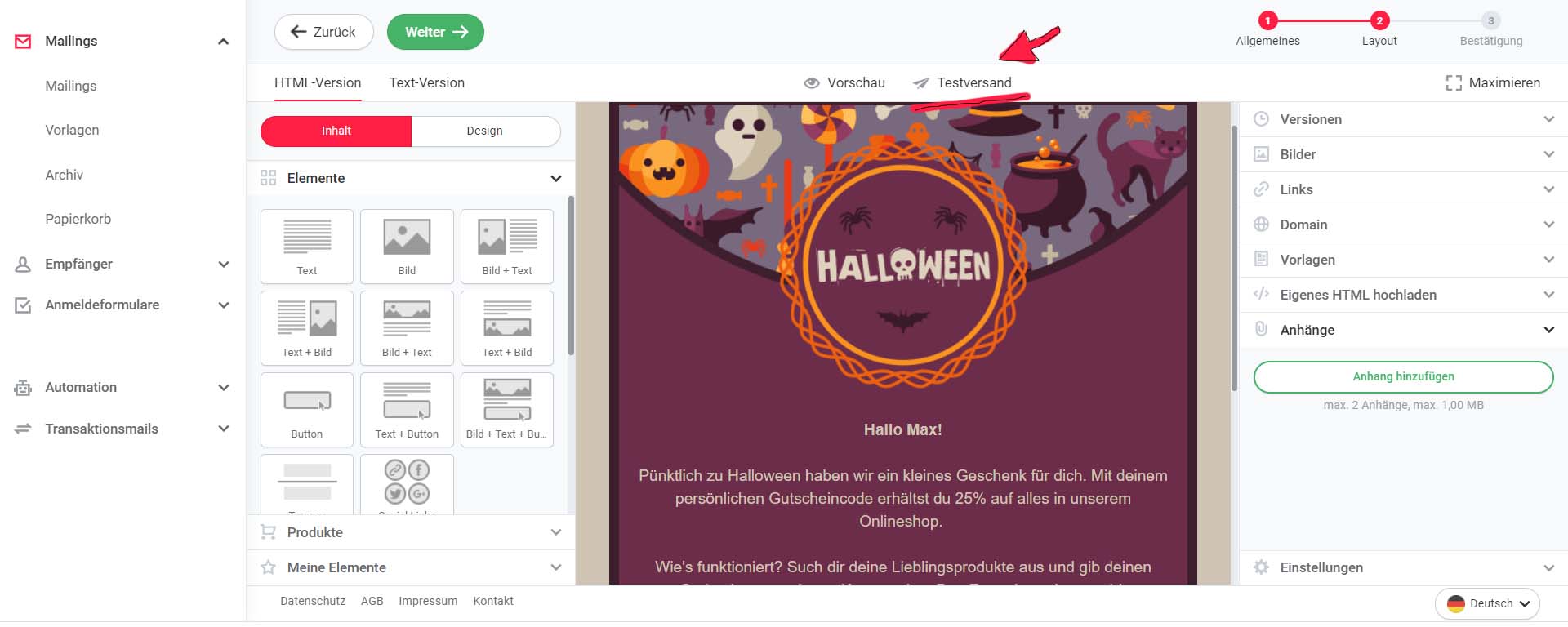Click the Anmeldeformulare checkbox icon
This screenshot has width=1568, height=627.
click(23, 305)
